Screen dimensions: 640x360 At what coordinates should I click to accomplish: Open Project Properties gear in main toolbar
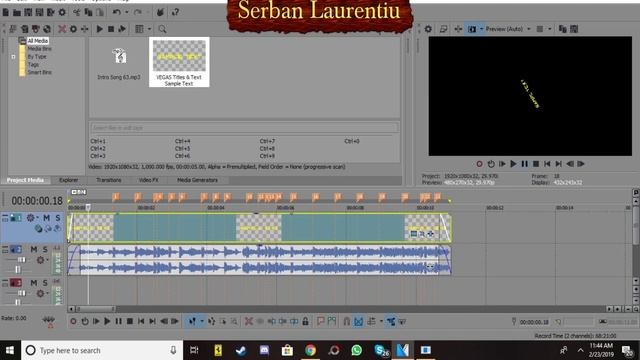[62, 13]
